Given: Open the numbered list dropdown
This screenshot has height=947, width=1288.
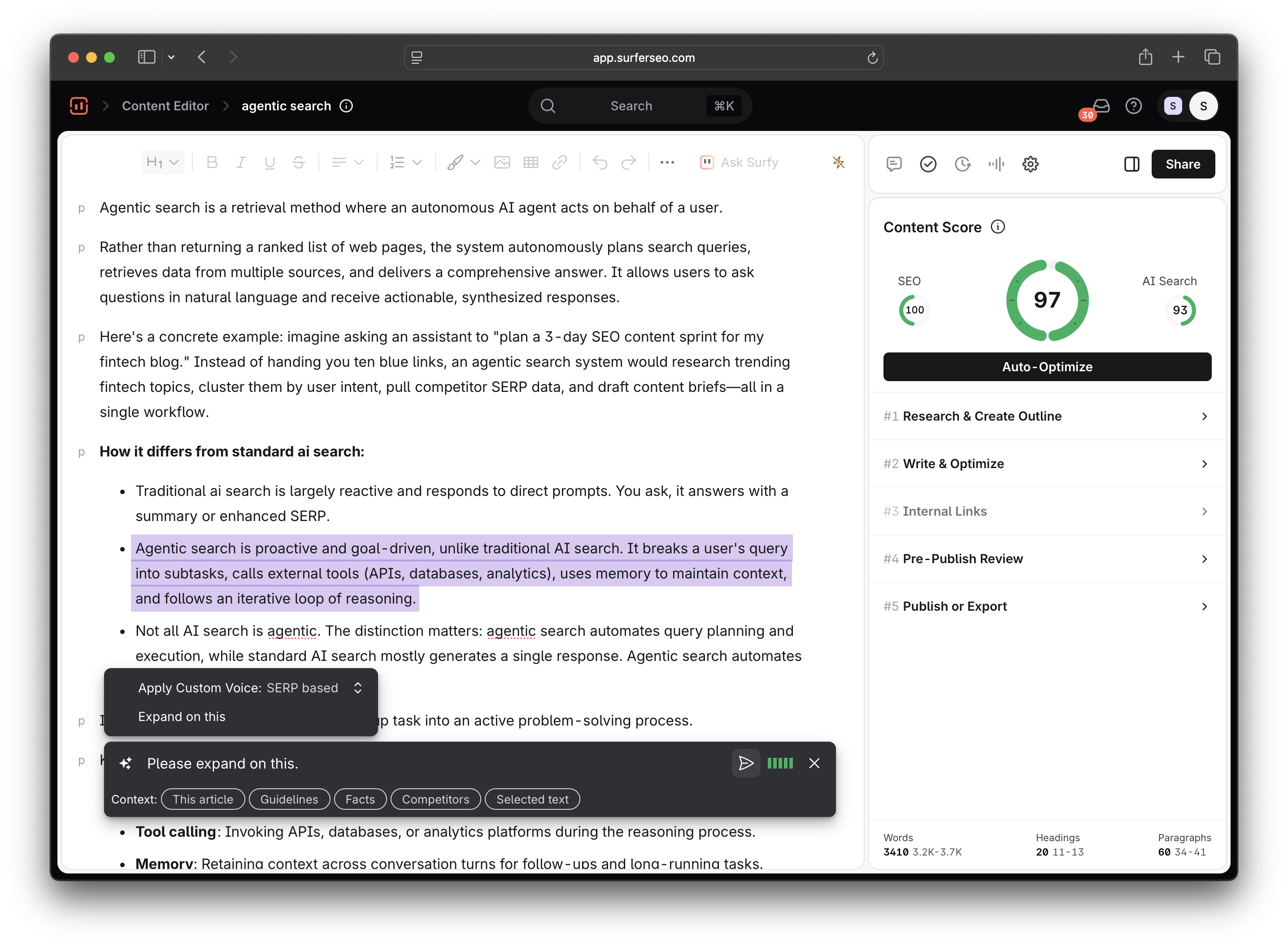Looking at the screenshot, I should (x=406, y=162).
